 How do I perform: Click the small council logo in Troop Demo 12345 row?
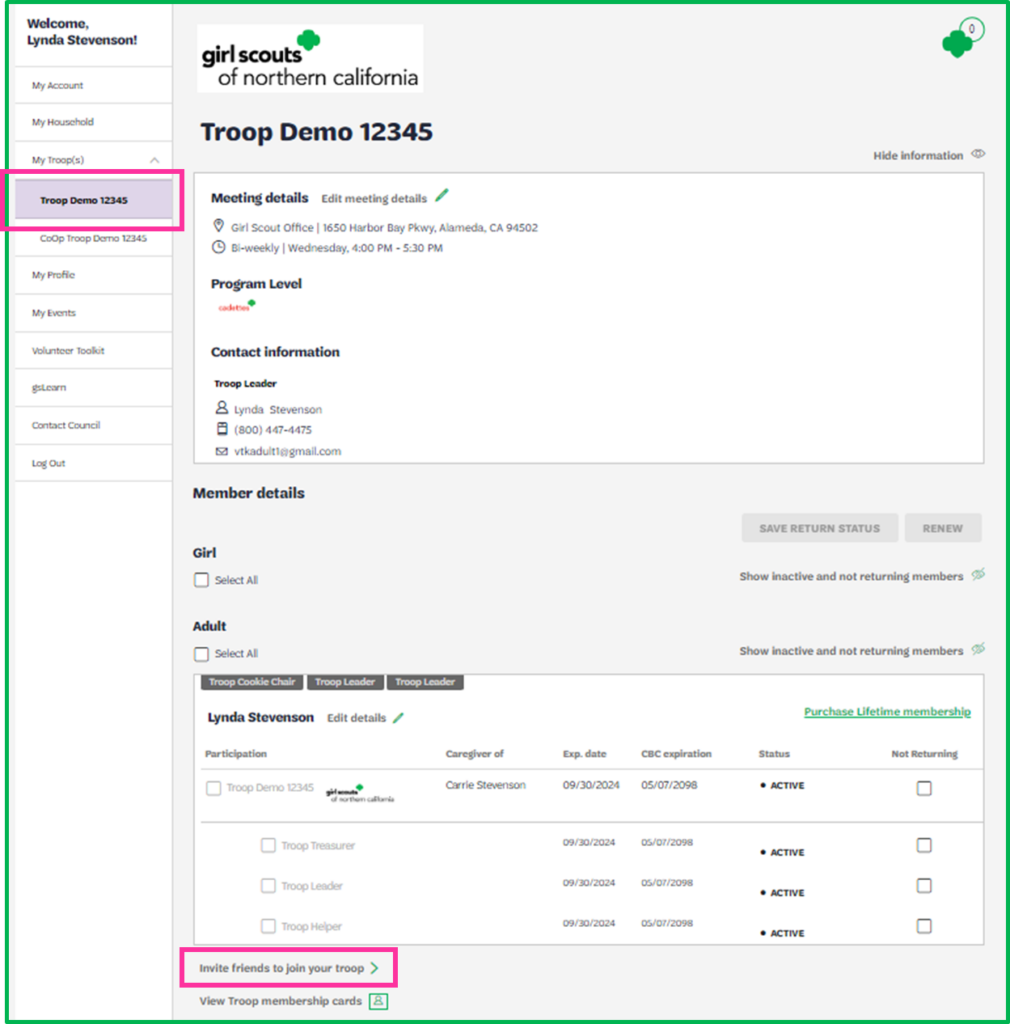pyautogui.click(x=360, y=793)
